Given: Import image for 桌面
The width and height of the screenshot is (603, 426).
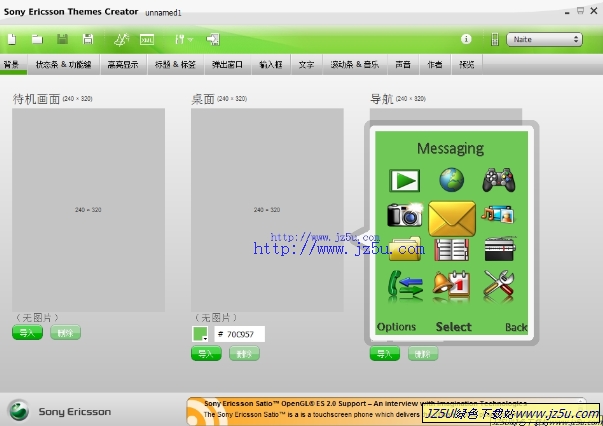Looking at the screenshot, I should (206, 353).
